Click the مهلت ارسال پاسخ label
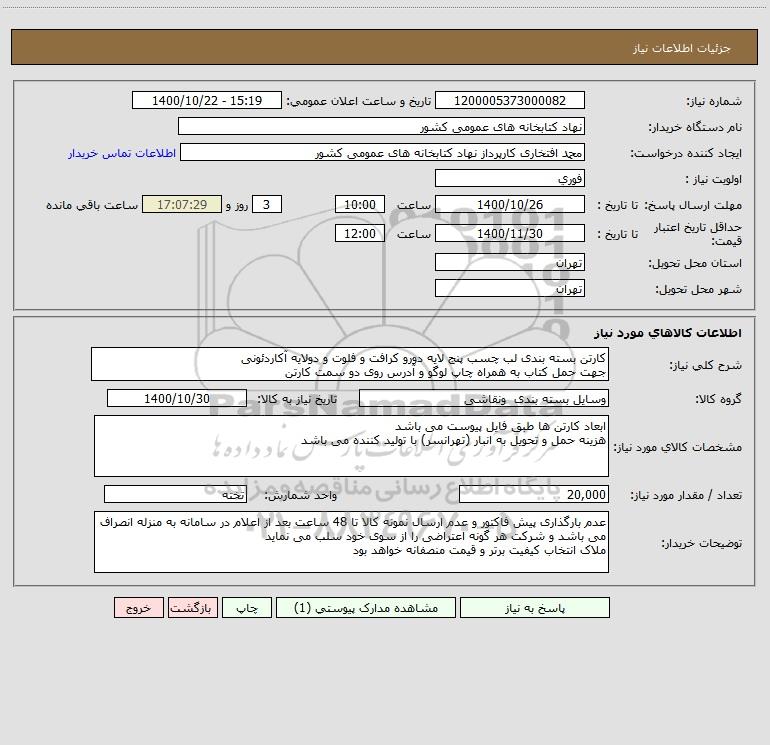 point(692,205)
